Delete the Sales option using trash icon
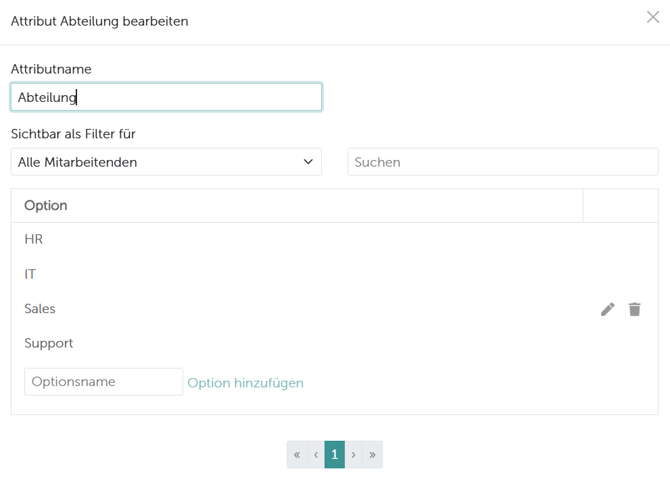Viewport: 670px width, 490px height. (x=634, y=310)
